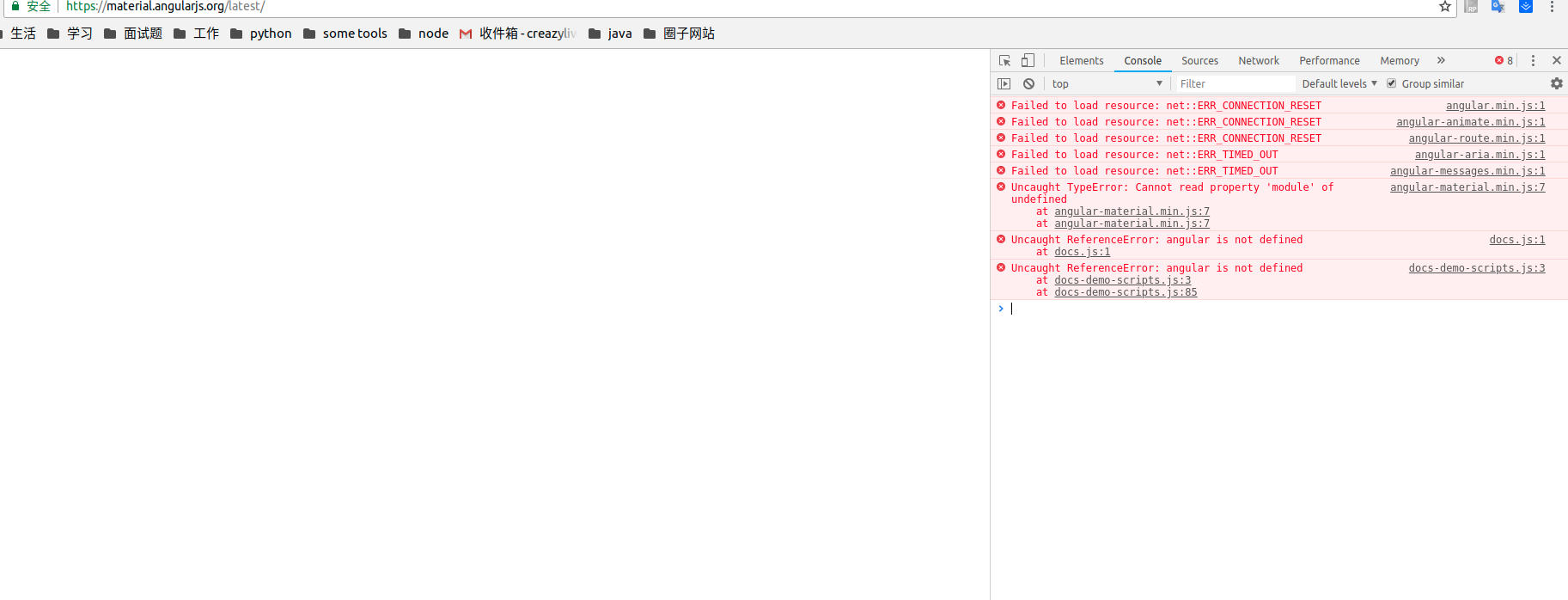Close the DevTools panel

[1556, 60]
